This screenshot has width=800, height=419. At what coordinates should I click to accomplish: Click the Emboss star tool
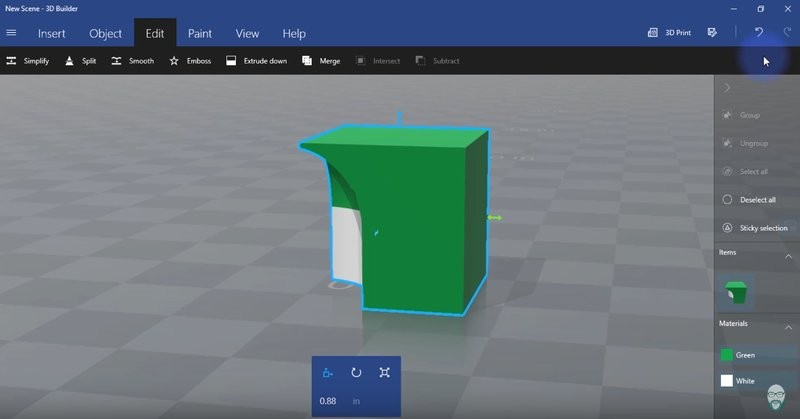click(190, 61)
